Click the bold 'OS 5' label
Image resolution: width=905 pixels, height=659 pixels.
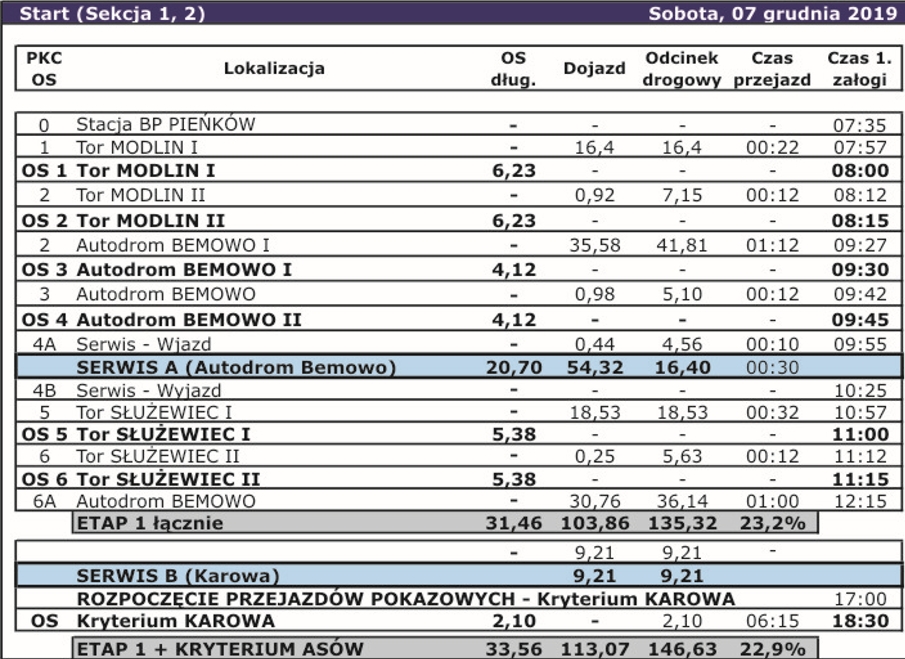[x=44, y=434]
